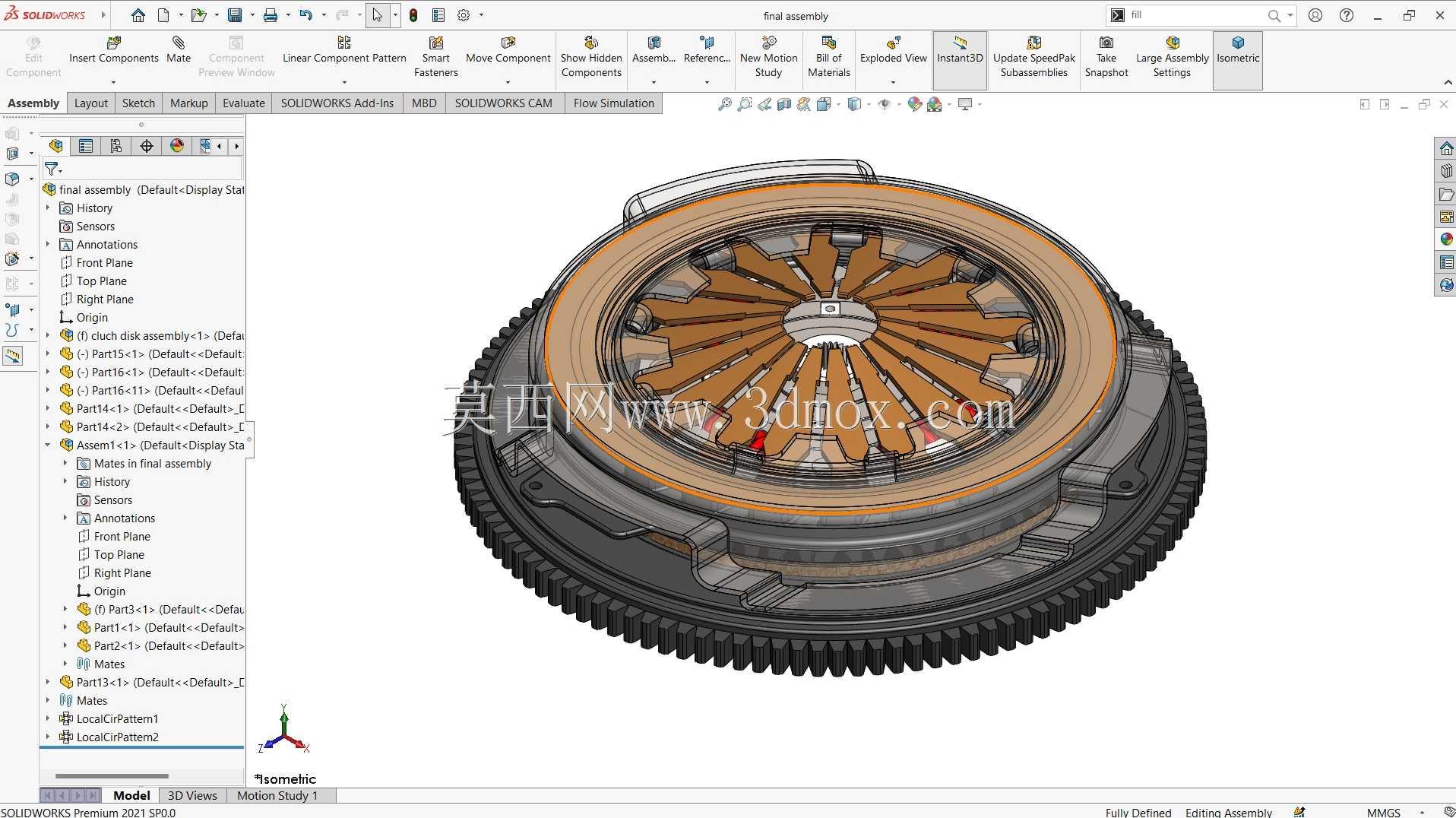Viewport: 1456px width, 818px height.
Task: Click the horizontal scrollbar of the feature tree
Action: click(x=112, y=776)
